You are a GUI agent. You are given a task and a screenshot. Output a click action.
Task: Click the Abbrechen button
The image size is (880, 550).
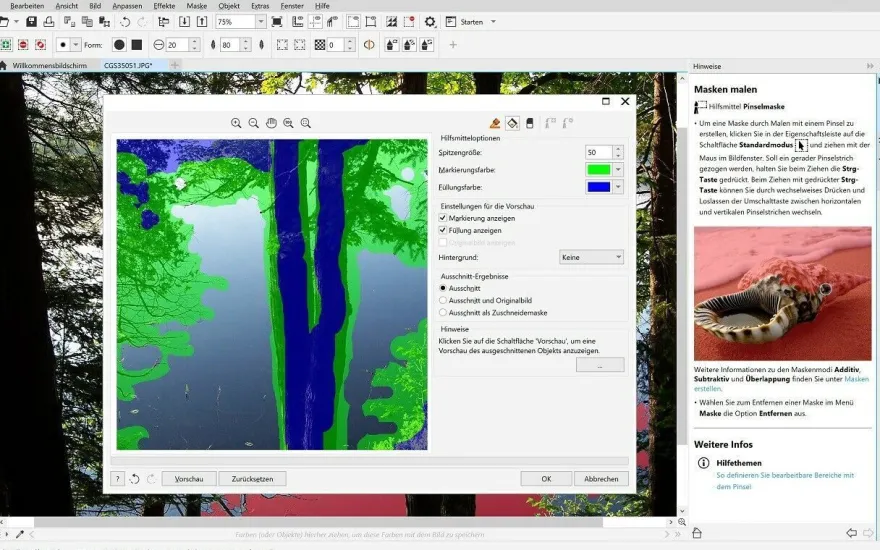click(x=601, y=479)
